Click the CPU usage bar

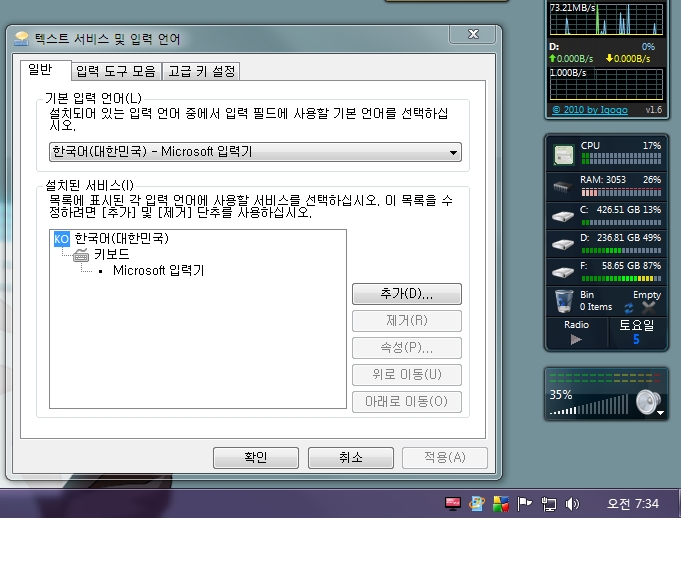tap(621, 159)
